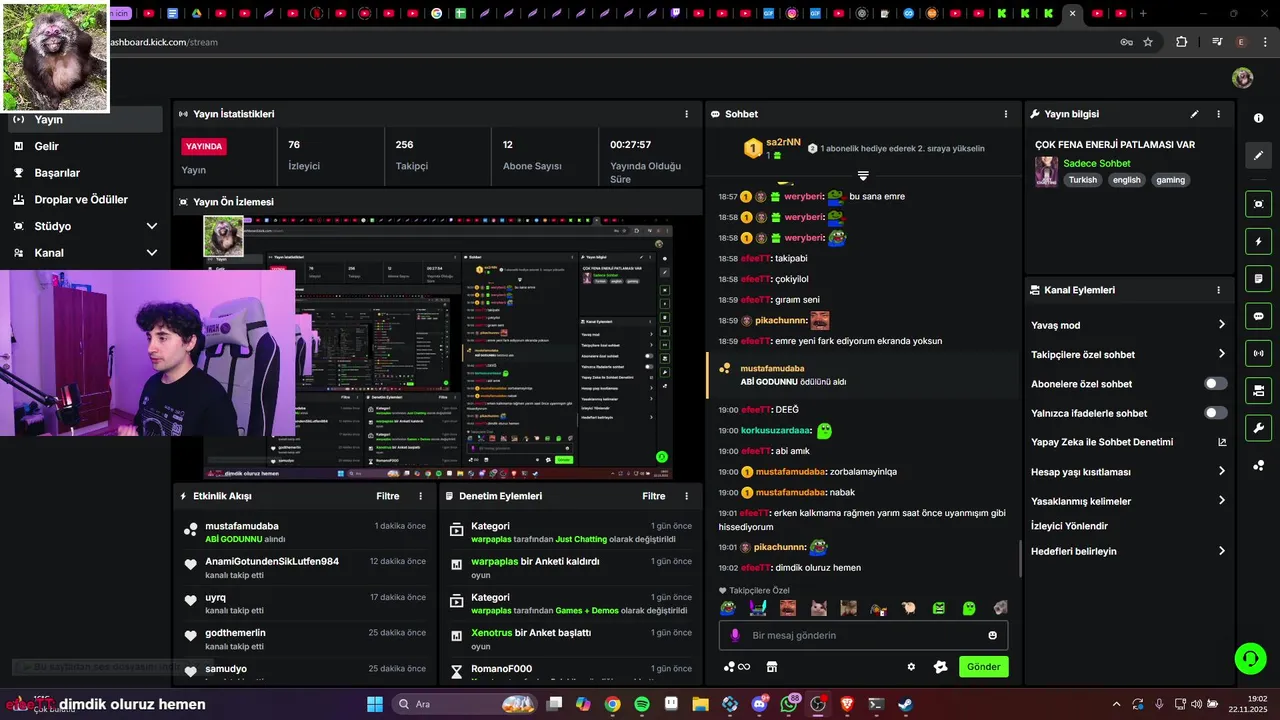The width and height of the screenshot is (1280, 720).
Task: Click warpaplas in the Anketi kaldırdı entry
Action: pos(494,562)
